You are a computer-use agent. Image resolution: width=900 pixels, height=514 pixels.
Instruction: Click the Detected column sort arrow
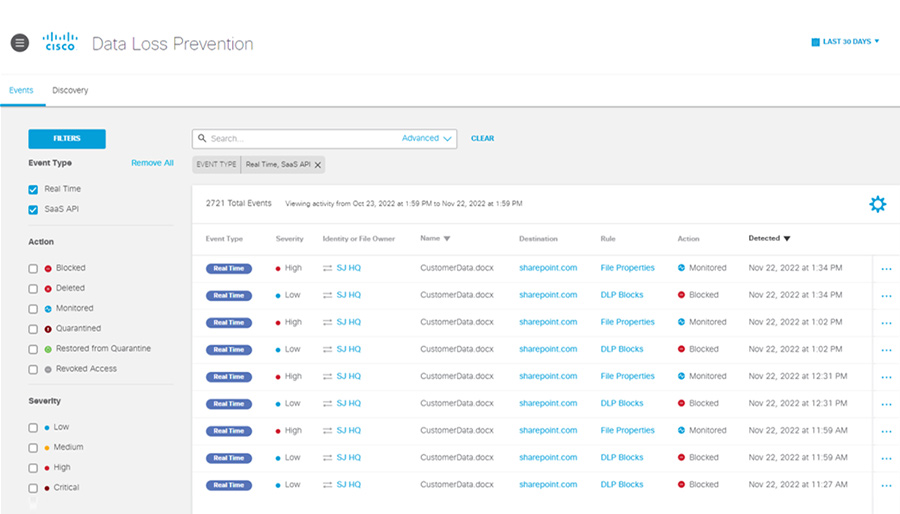click(x=787, y=239)
